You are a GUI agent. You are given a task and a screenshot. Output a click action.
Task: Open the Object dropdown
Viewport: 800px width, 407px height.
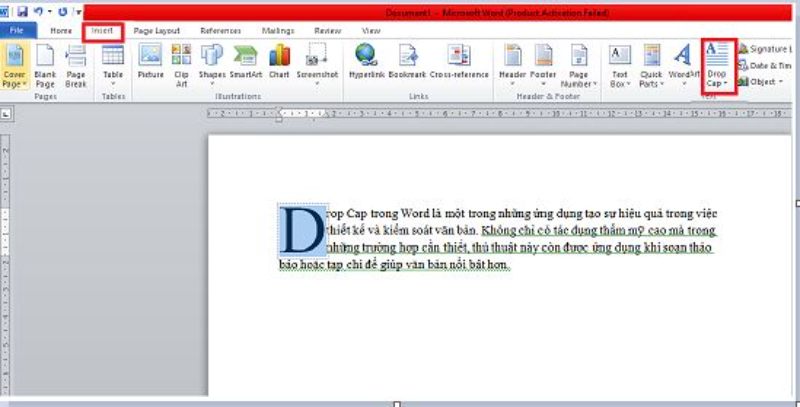(760, 82)
